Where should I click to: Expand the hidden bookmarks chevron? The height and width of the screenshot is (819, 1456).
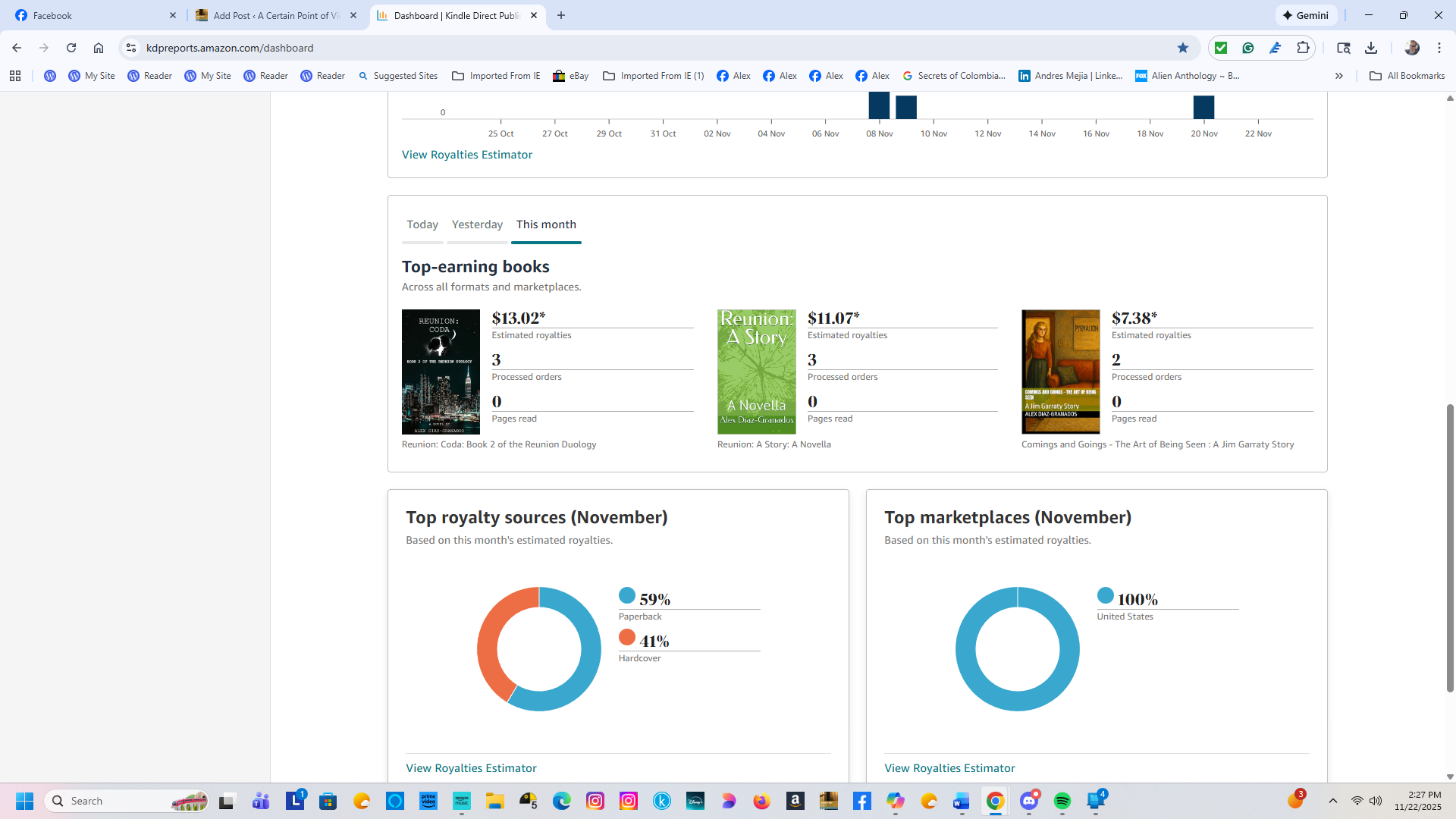1339,76
